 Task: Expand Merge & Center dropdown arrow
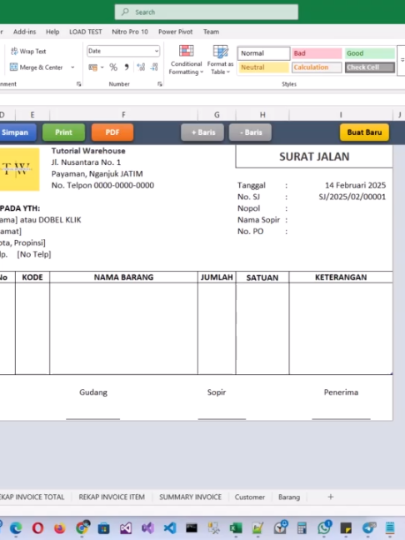73,67
